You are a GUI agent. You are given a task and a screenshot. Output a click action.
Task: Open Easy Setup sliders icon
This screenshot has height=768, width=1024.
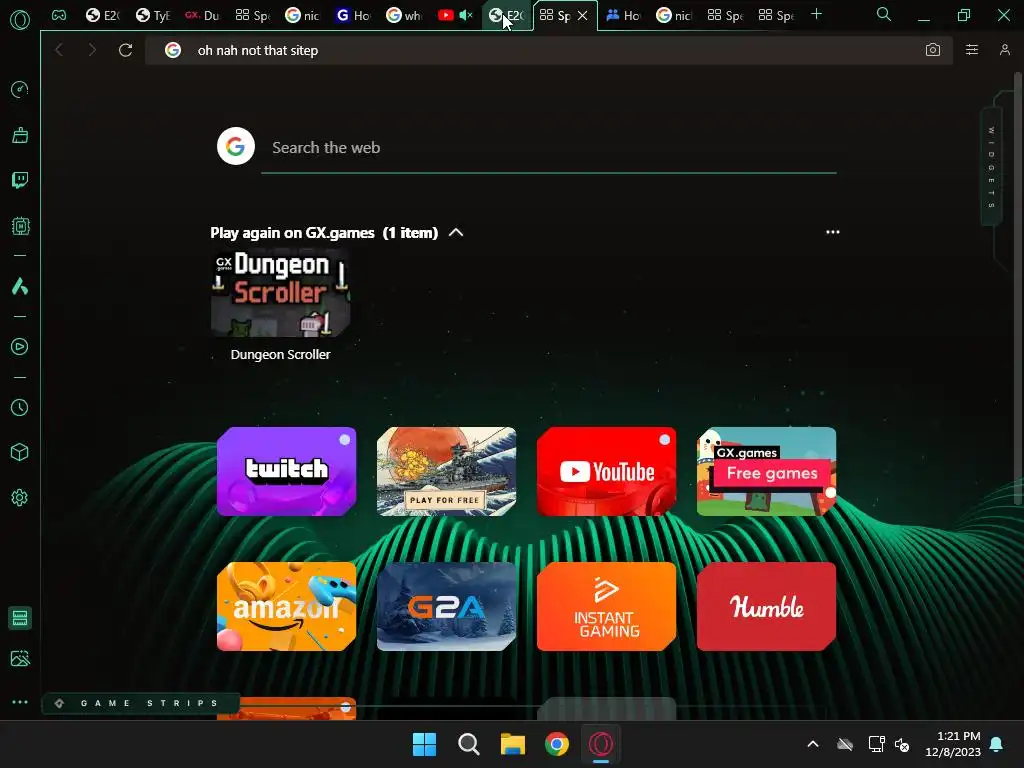coord(972,50)
